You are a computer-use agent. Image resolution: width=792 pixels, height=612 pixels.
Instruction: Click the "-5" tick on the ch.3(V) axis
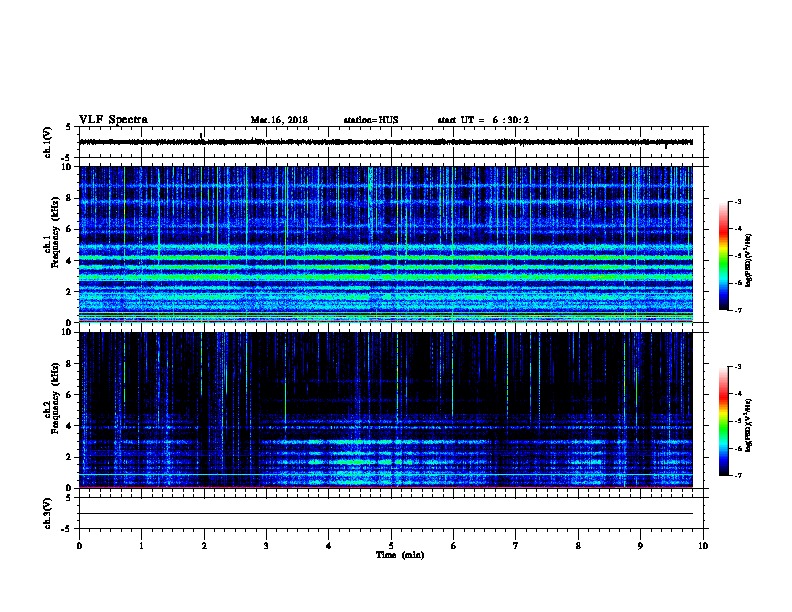click(x=67, y=529)
